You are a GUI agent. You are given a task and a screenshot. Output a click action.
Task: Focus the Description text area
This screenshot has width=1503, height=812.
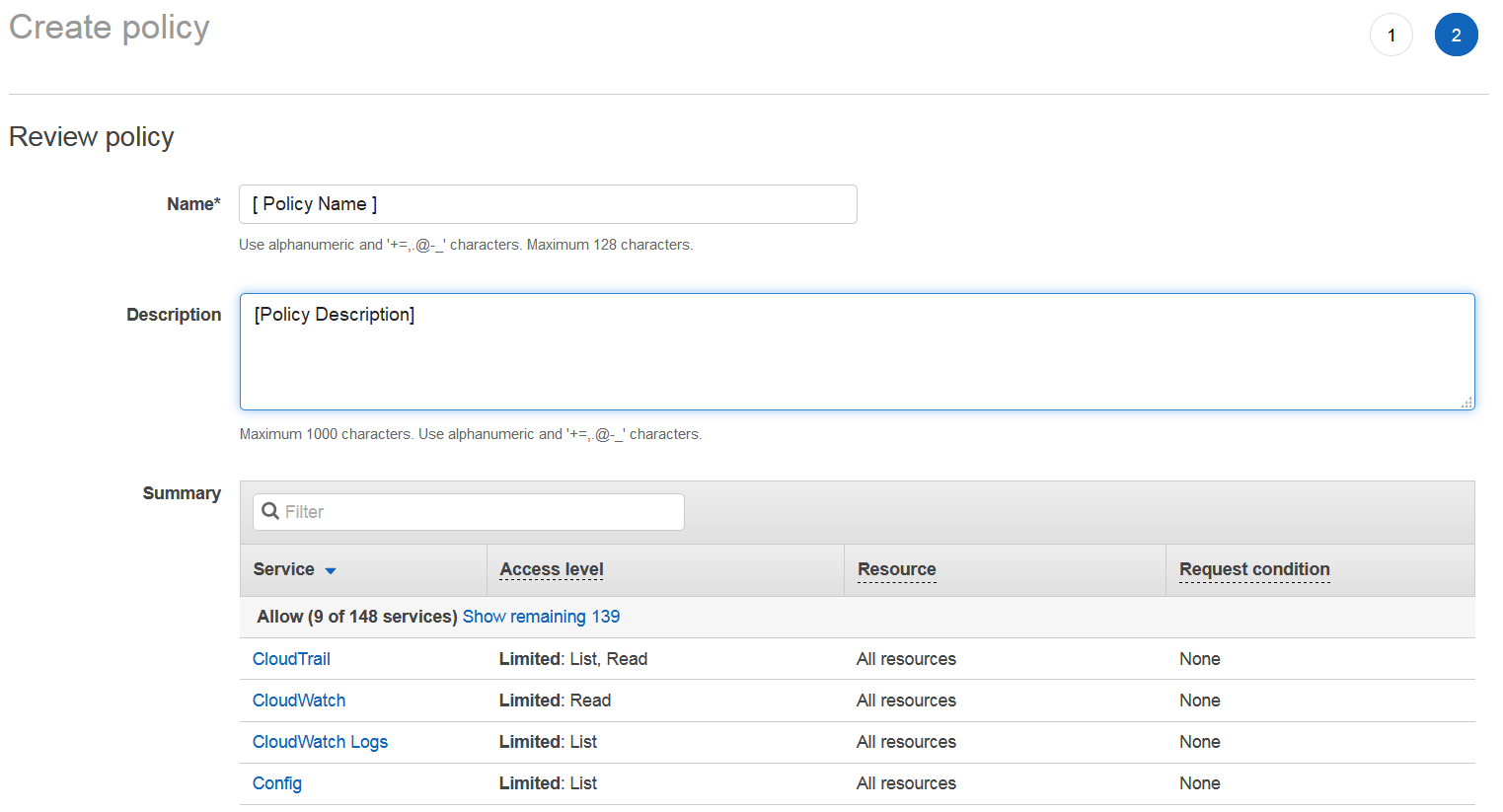tap(857, 352)
